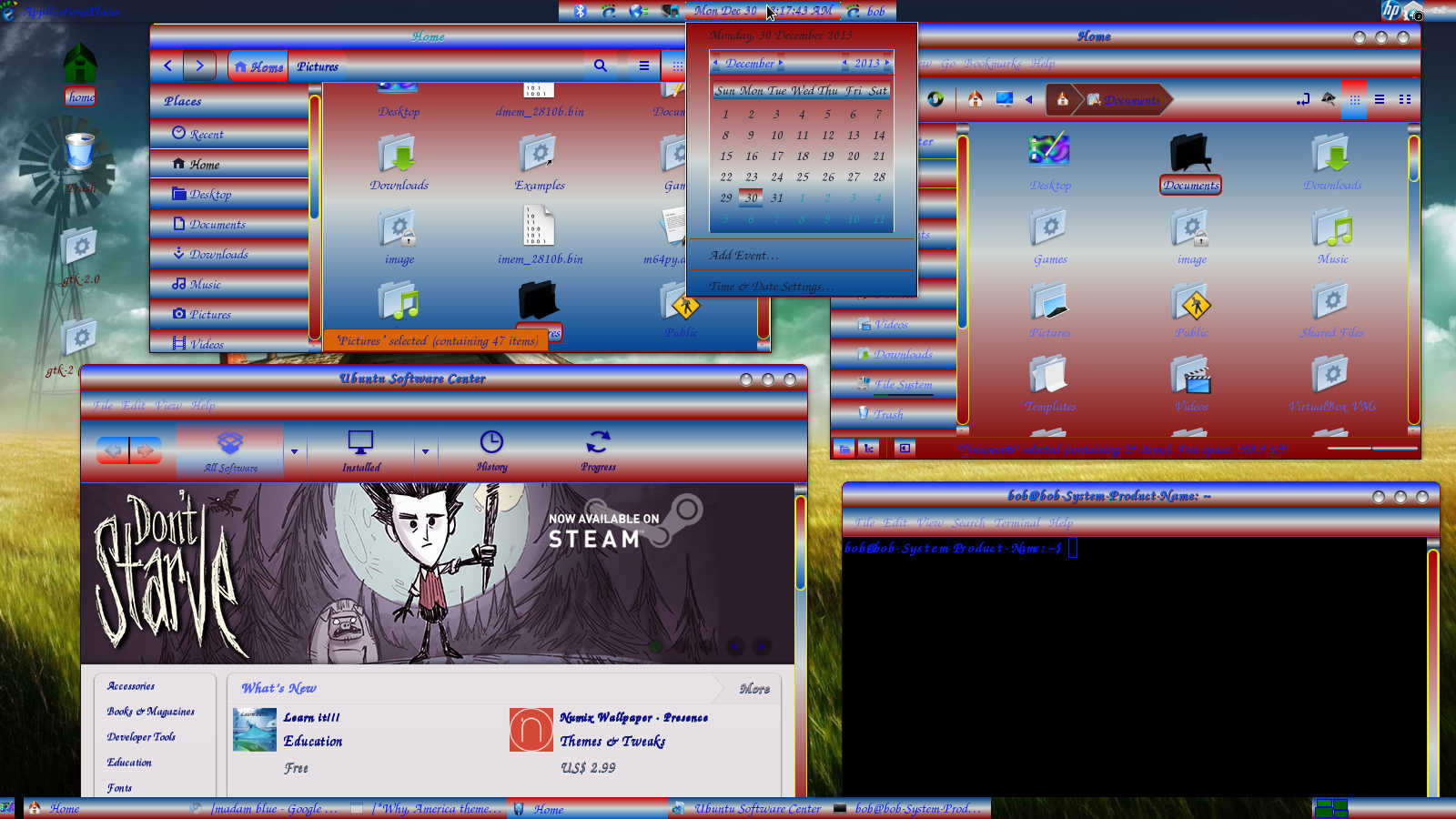The height and width of the screenshot is (819, 1456).
Task: Open Progress in Software Center
Action: tap(598, 451)
